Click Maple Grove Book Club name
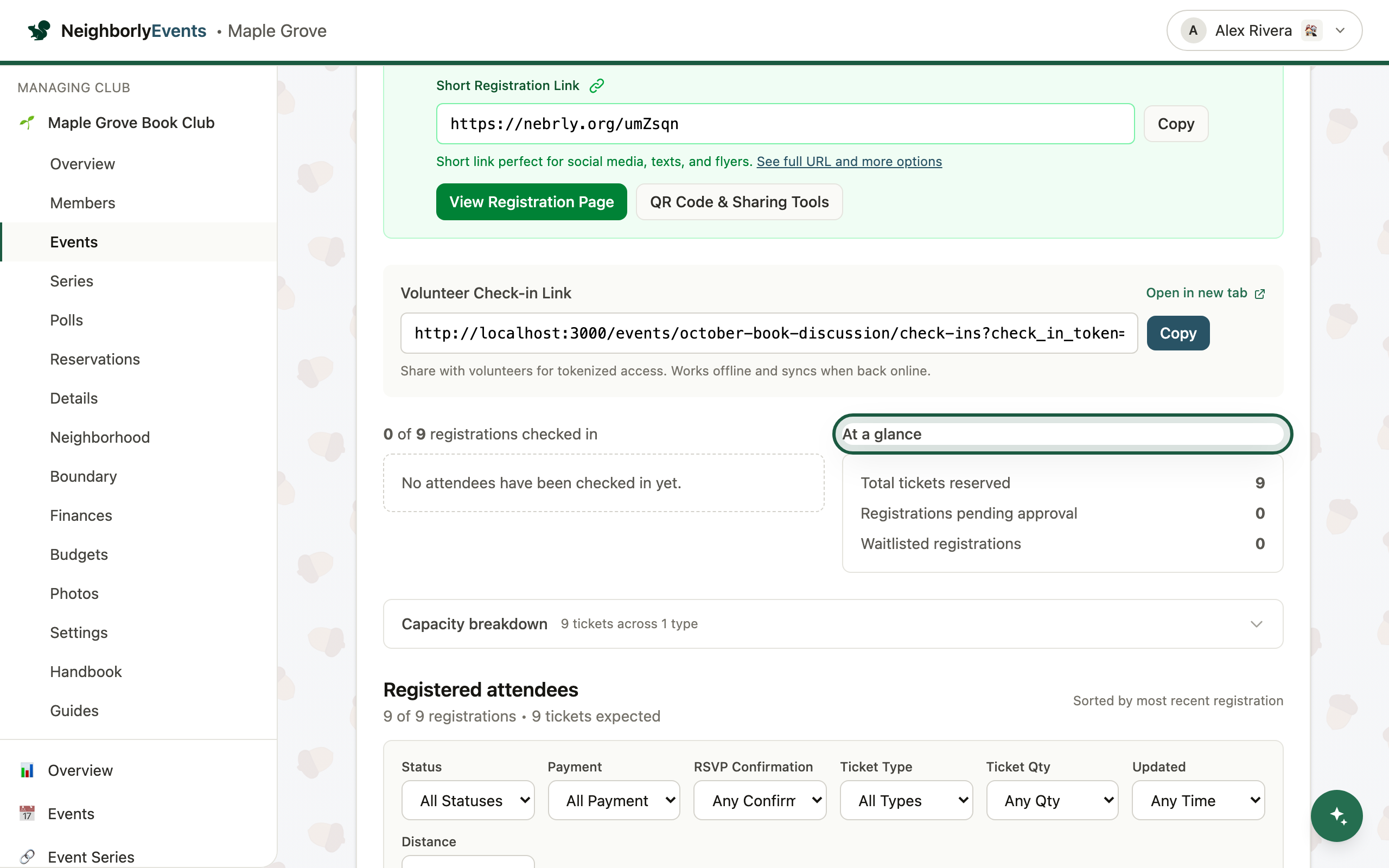This screenshot has width=1389, height=868. (x=131, y=123)
